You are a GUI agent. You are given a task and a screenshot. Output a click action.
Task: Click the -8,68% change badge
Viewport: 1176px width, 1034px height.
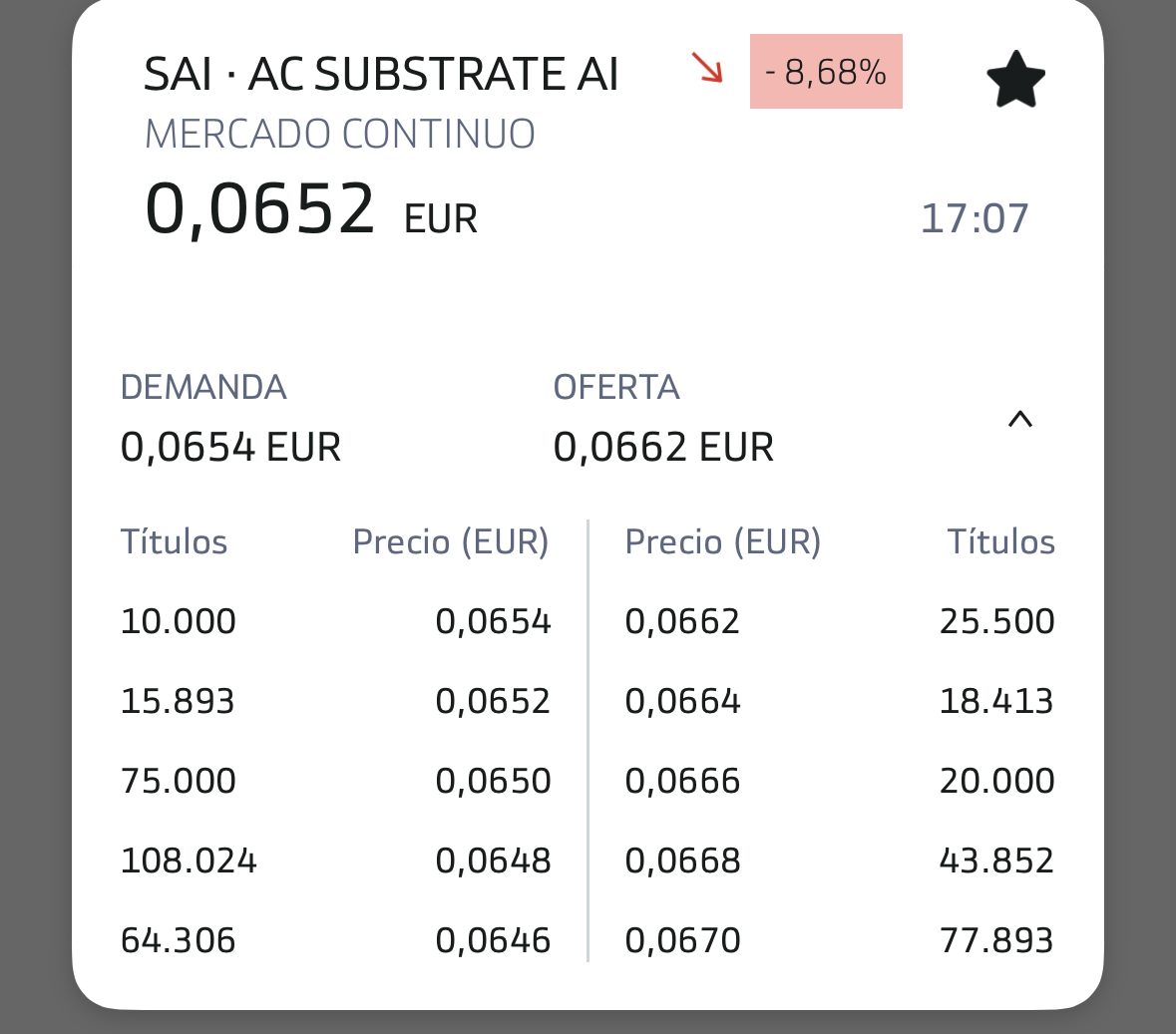tap(826, 72)
